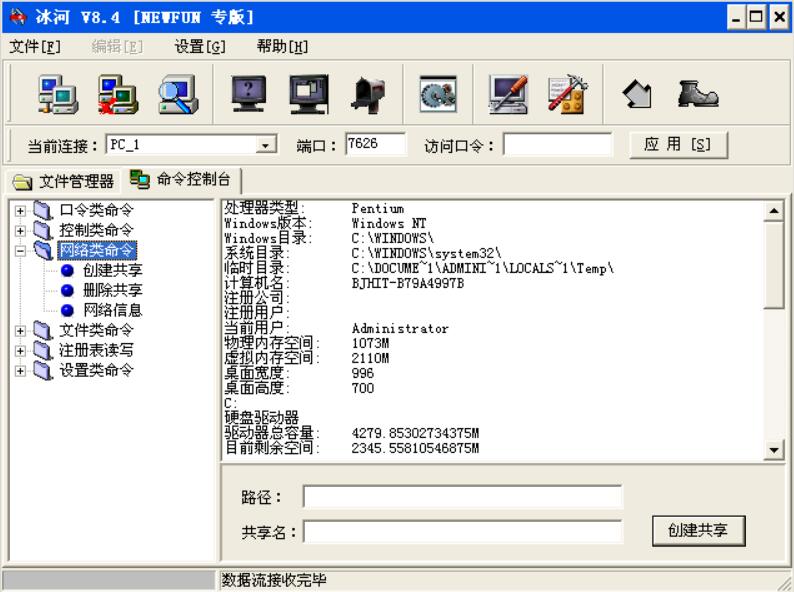Click the 2110M virtual memory value
Image resolution: width=794 pixels, height=592 pixels.
click(370, 359)
